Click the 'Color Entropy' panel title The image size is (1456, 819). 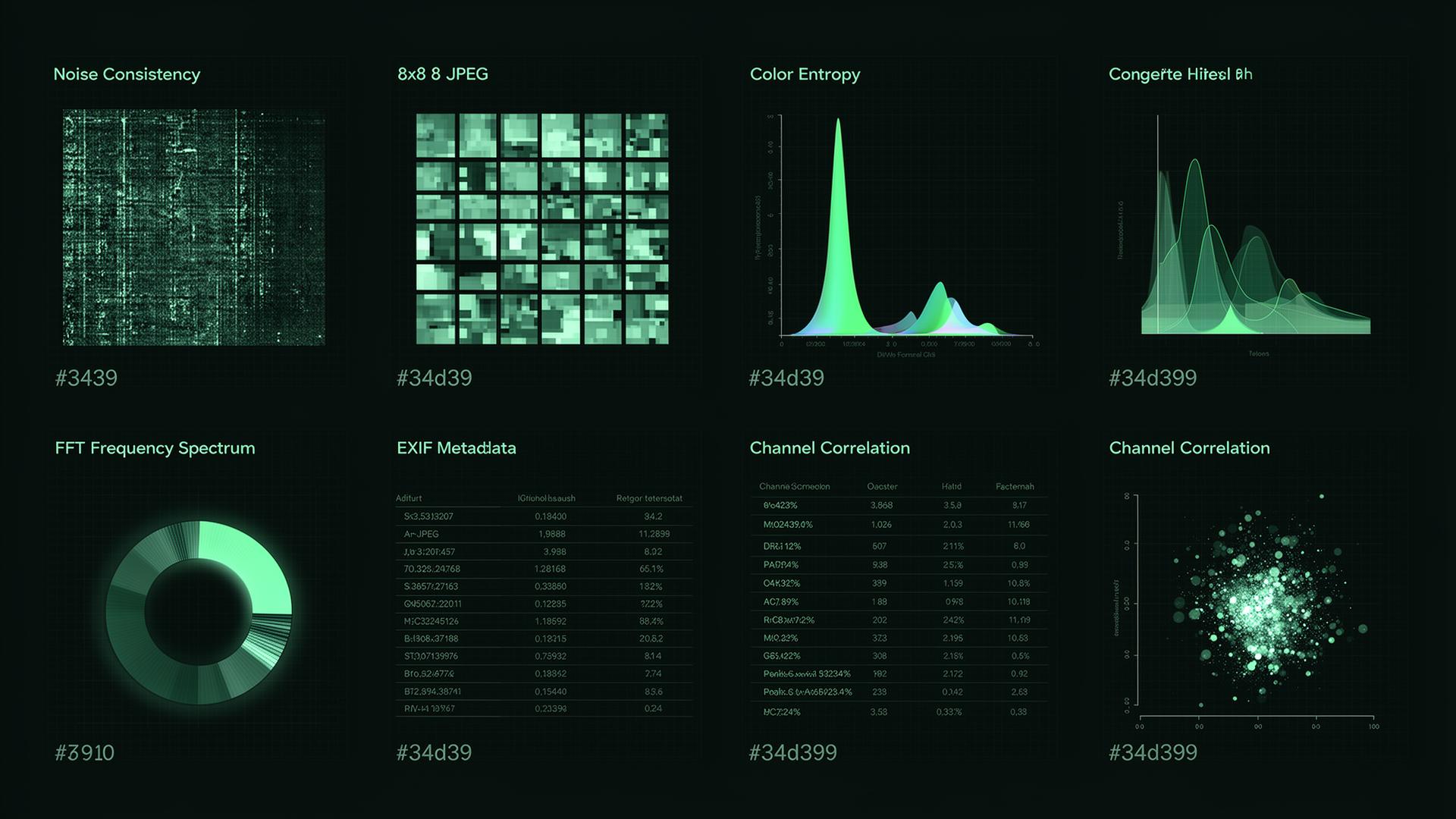[805, 74]
